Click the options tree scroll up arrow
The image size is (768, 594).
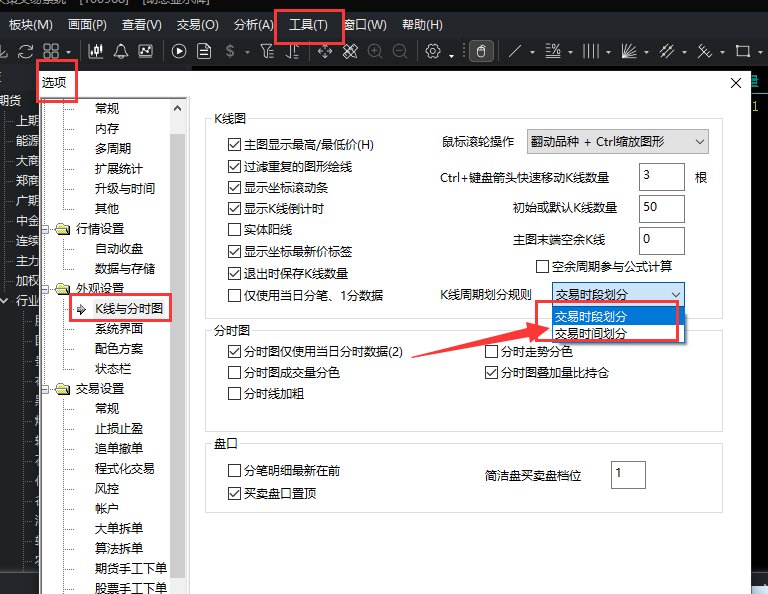(x=178, y=109)
